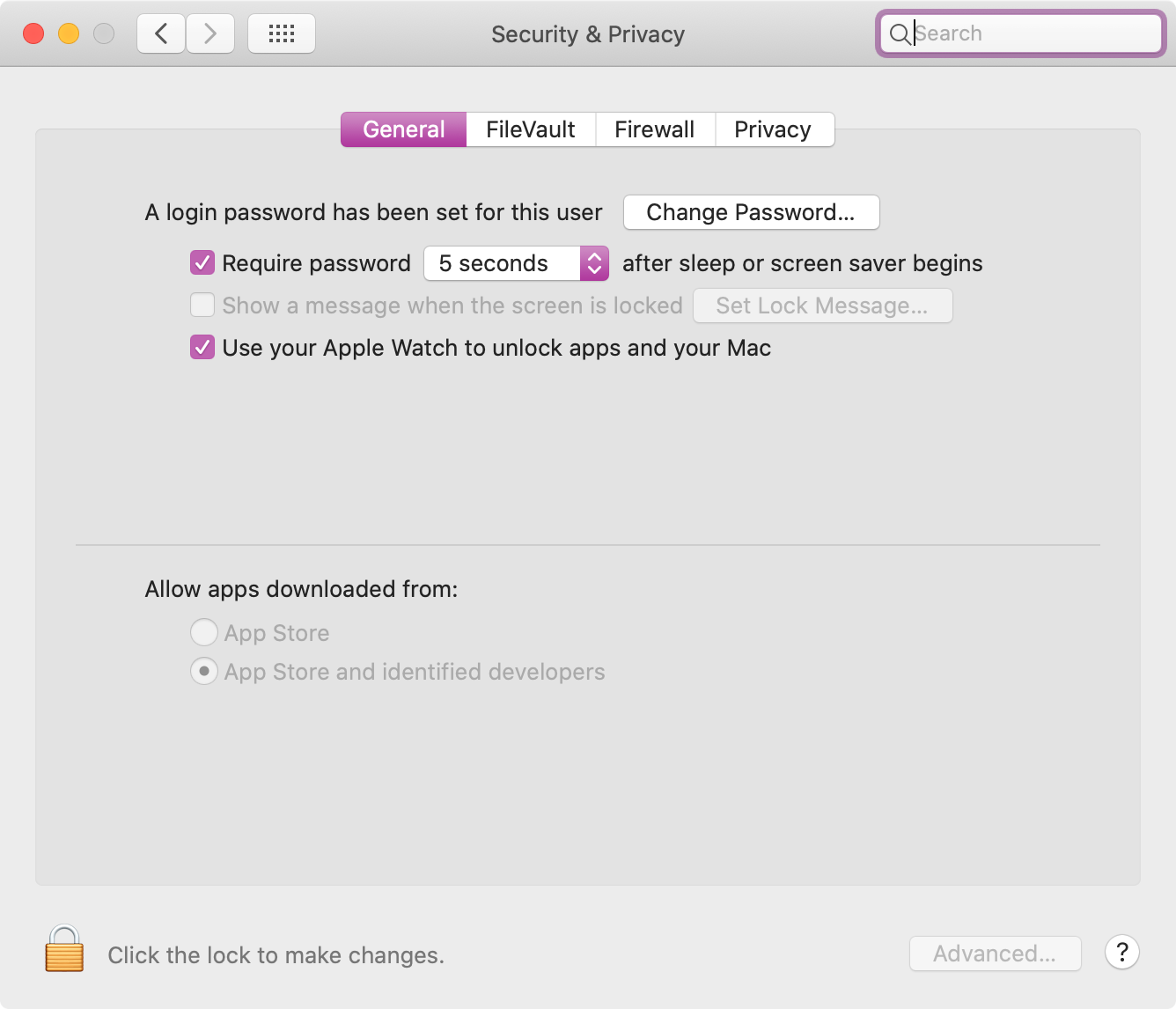This screenshot has height=1009, width=1176.
Task: Click the magnifying glass search icon
Action: [900, 34]
